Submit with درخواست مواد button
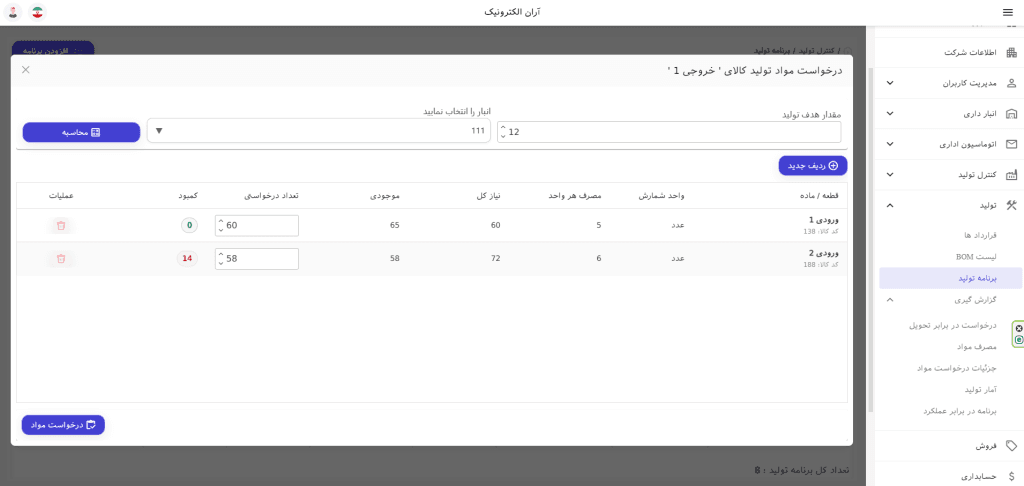 pos(63,425)
